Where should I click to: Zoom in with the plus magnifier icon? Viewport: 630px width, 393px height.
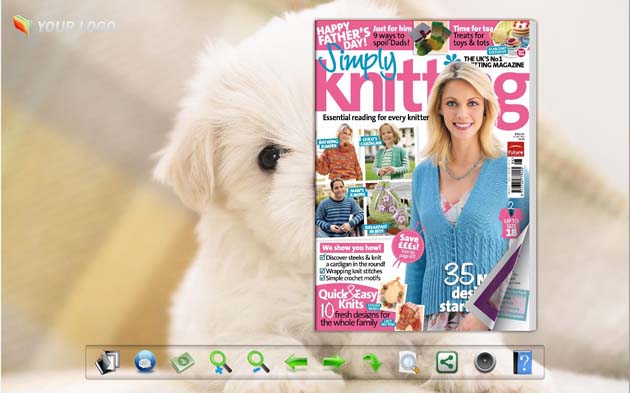pyautogui.click(x=220, y=362)
